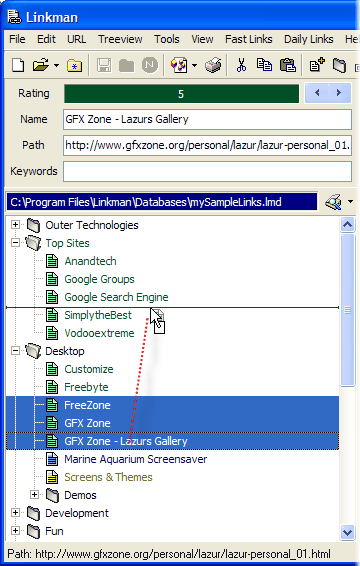Click the Path URL input field
The width and height of the screenshot is (360, 566).
click(x=207, y=145)
